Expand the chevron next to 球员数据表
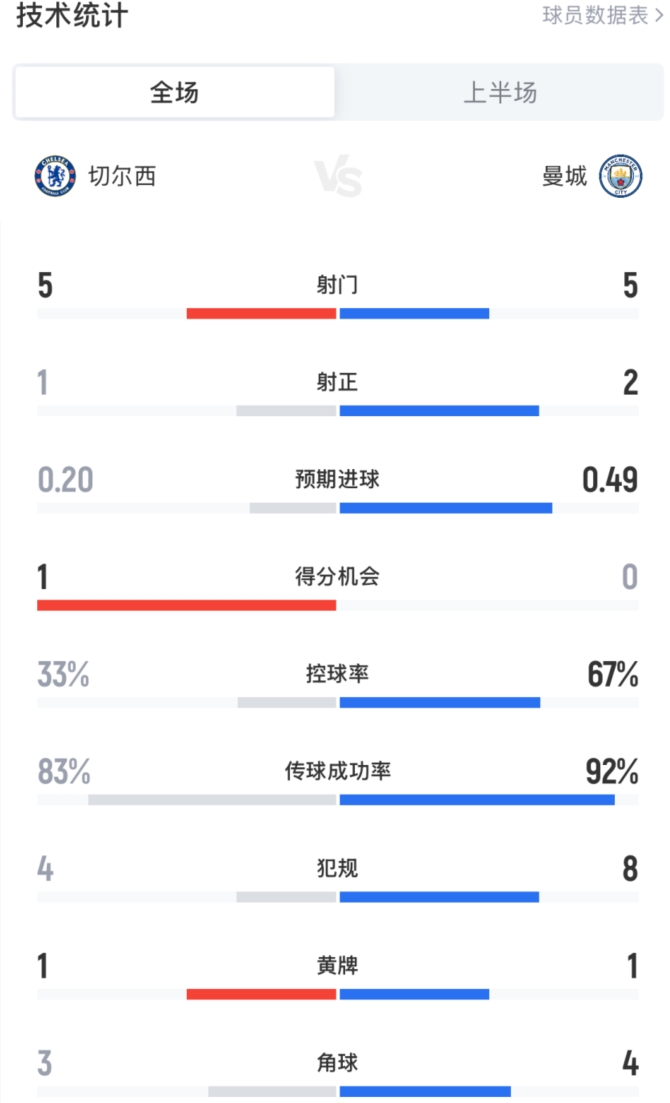The height and width of the screenshot is (1103, 670). 657,16
